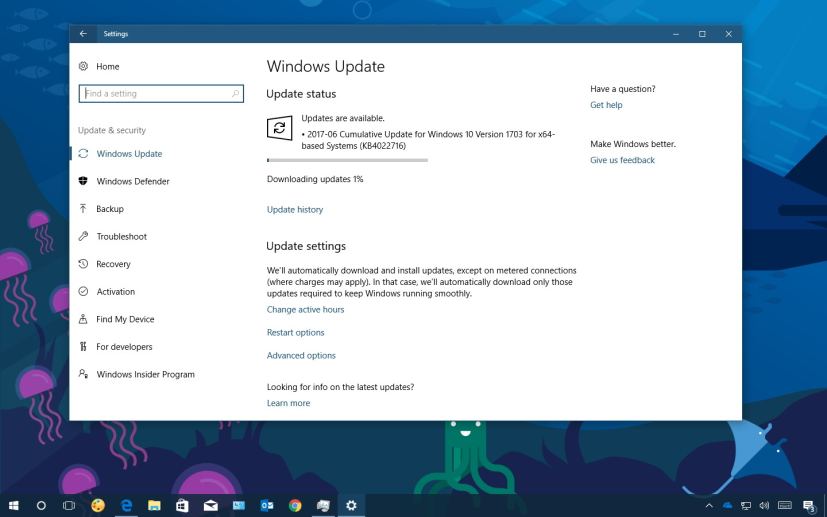Click the Activation checkmark circle icon
The width and height of the screenshot is (827, 517).
[83, 291]
